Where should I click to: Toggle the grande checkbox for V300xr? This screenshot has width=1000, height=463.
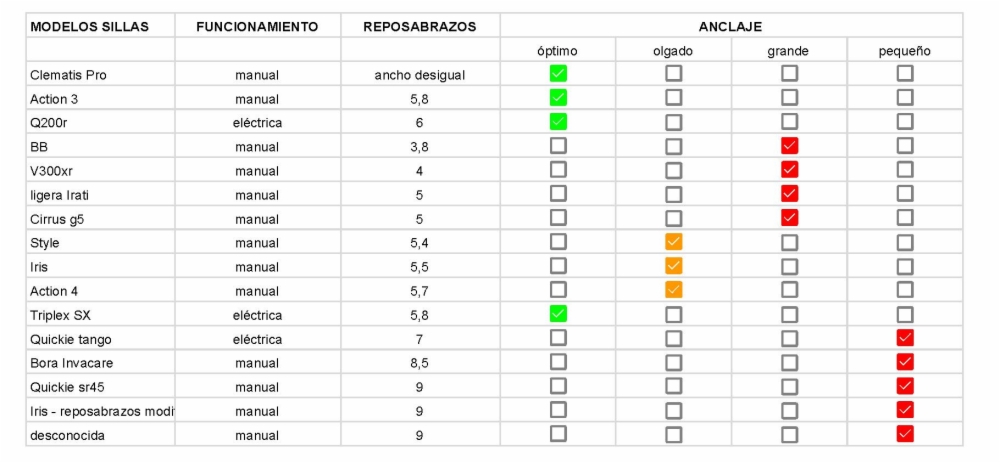(790, 169)
